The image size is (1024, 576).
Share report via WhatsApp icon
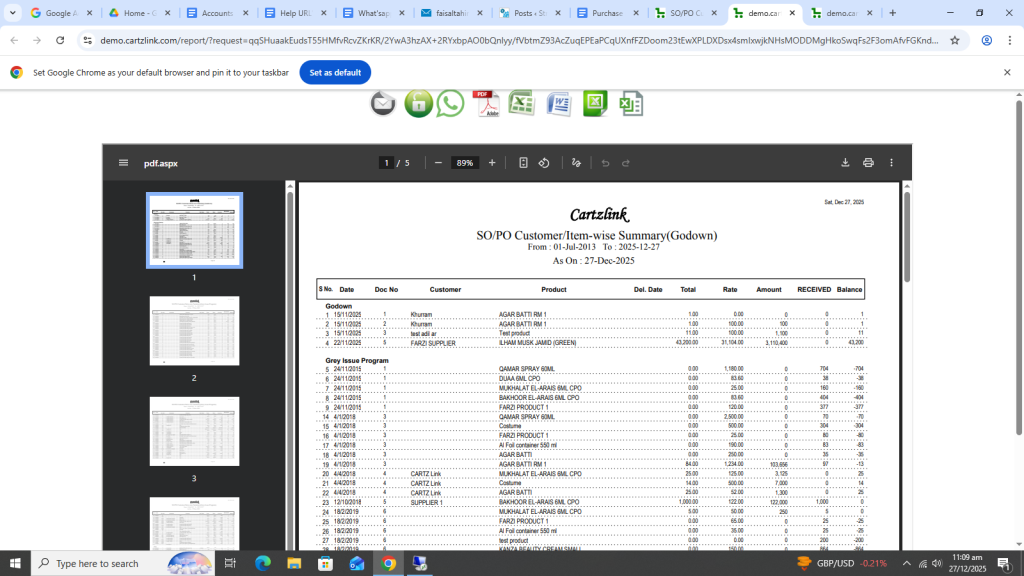coord(451,103)
